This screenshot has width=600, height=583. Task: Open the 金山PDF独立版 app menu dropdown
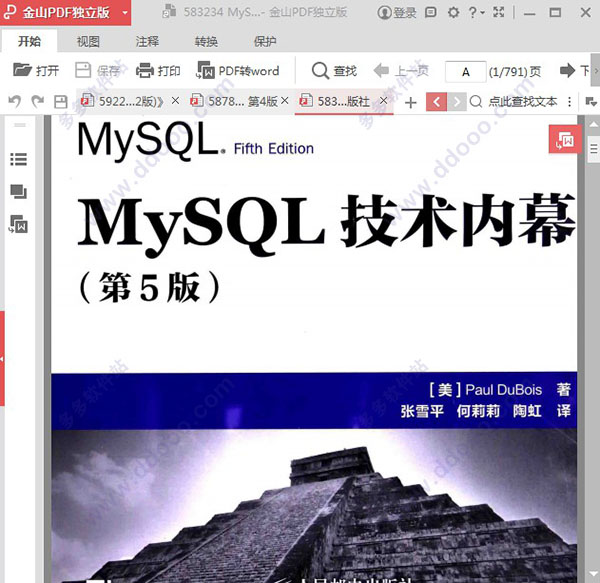coord(125,13)
